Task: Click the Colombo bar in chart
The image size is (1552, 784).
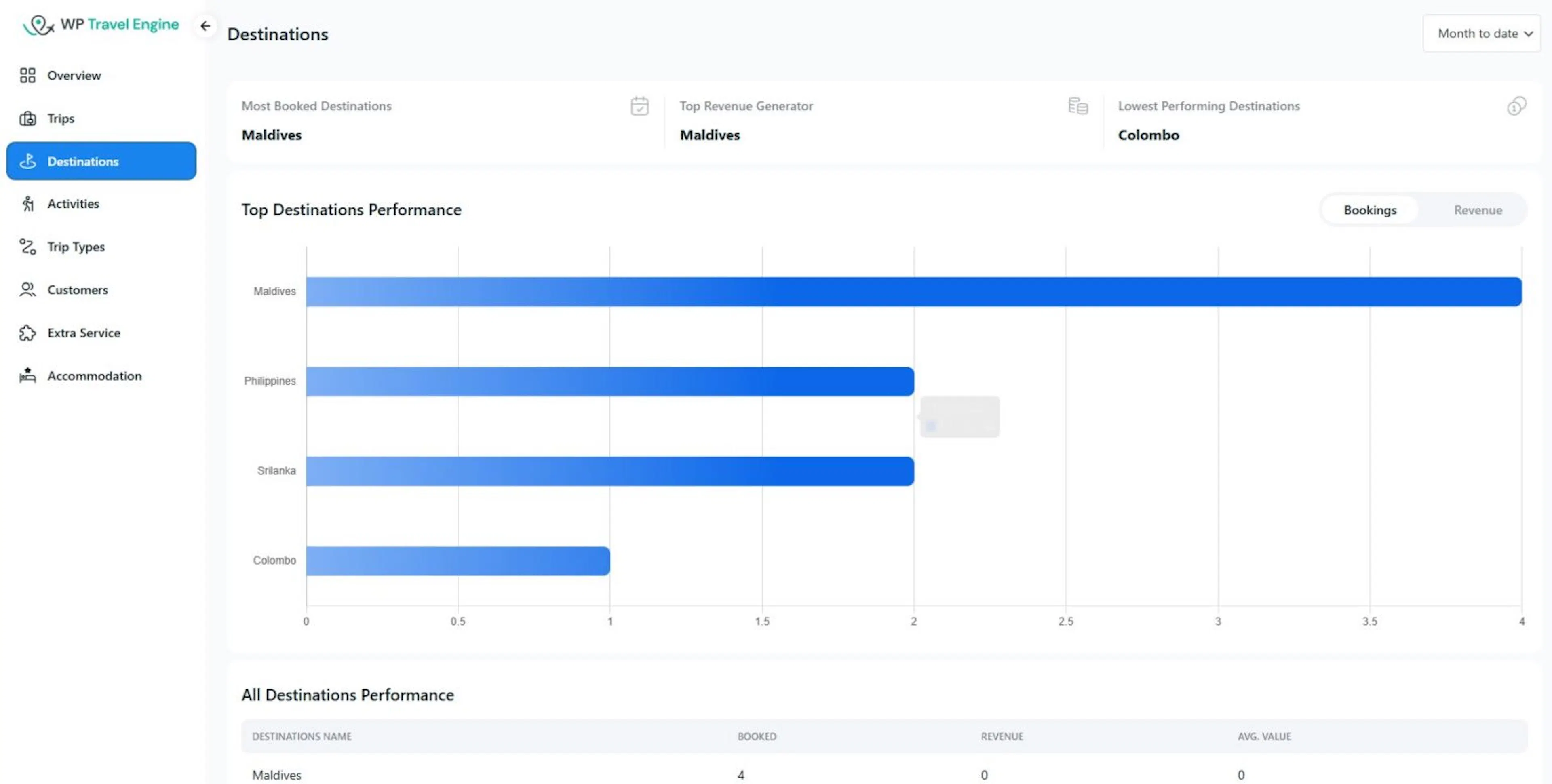Action: coord(458,561)
